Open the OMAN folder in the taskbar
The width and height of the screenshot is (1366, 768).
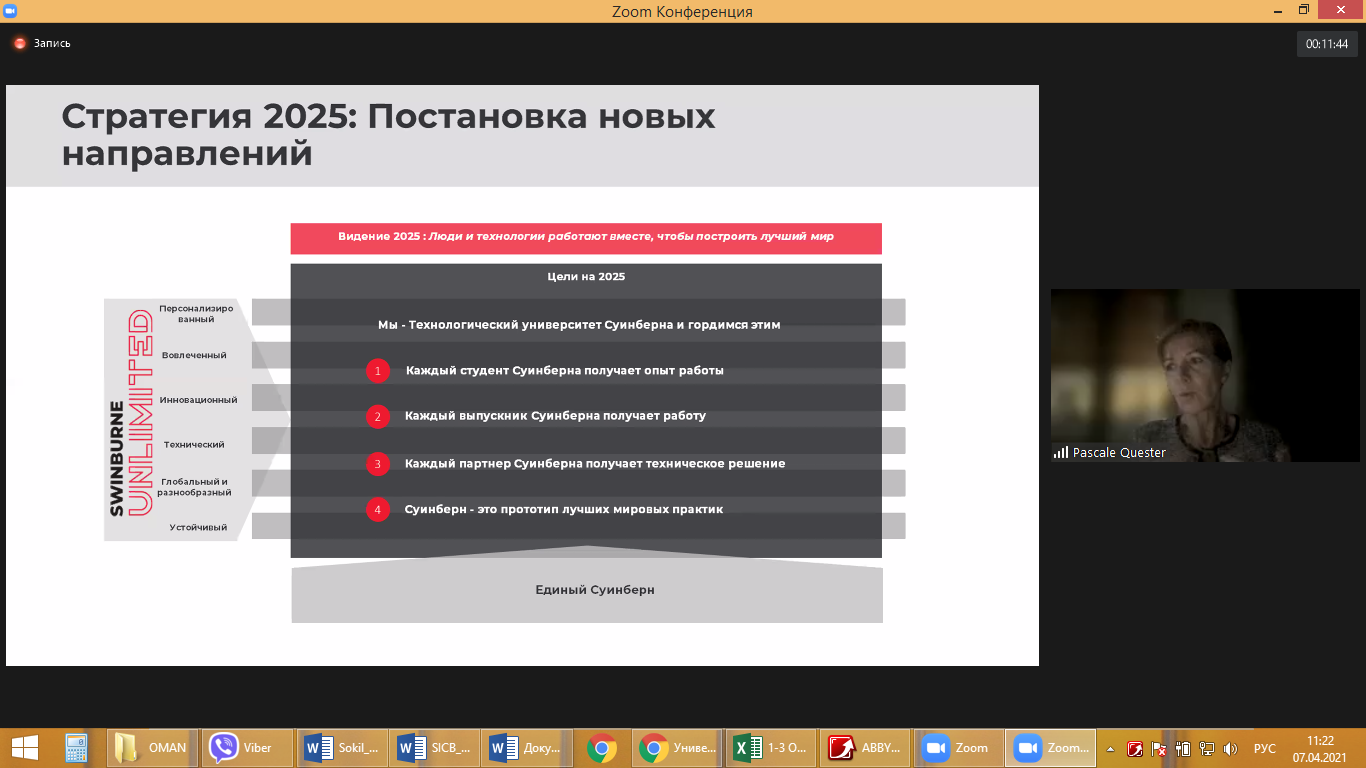click(x=152, y=748)
